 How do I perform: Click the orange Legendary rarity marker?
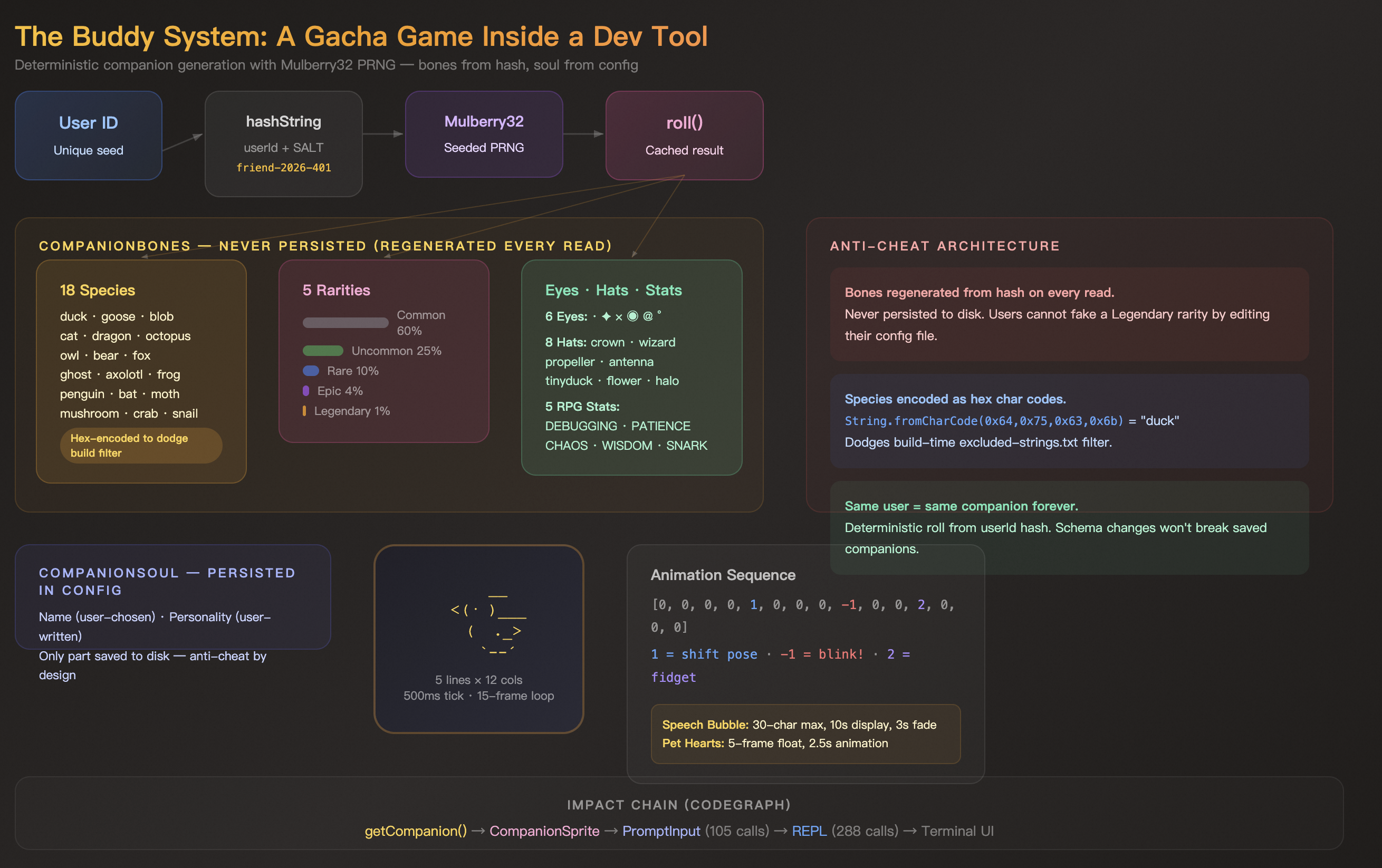304,411
